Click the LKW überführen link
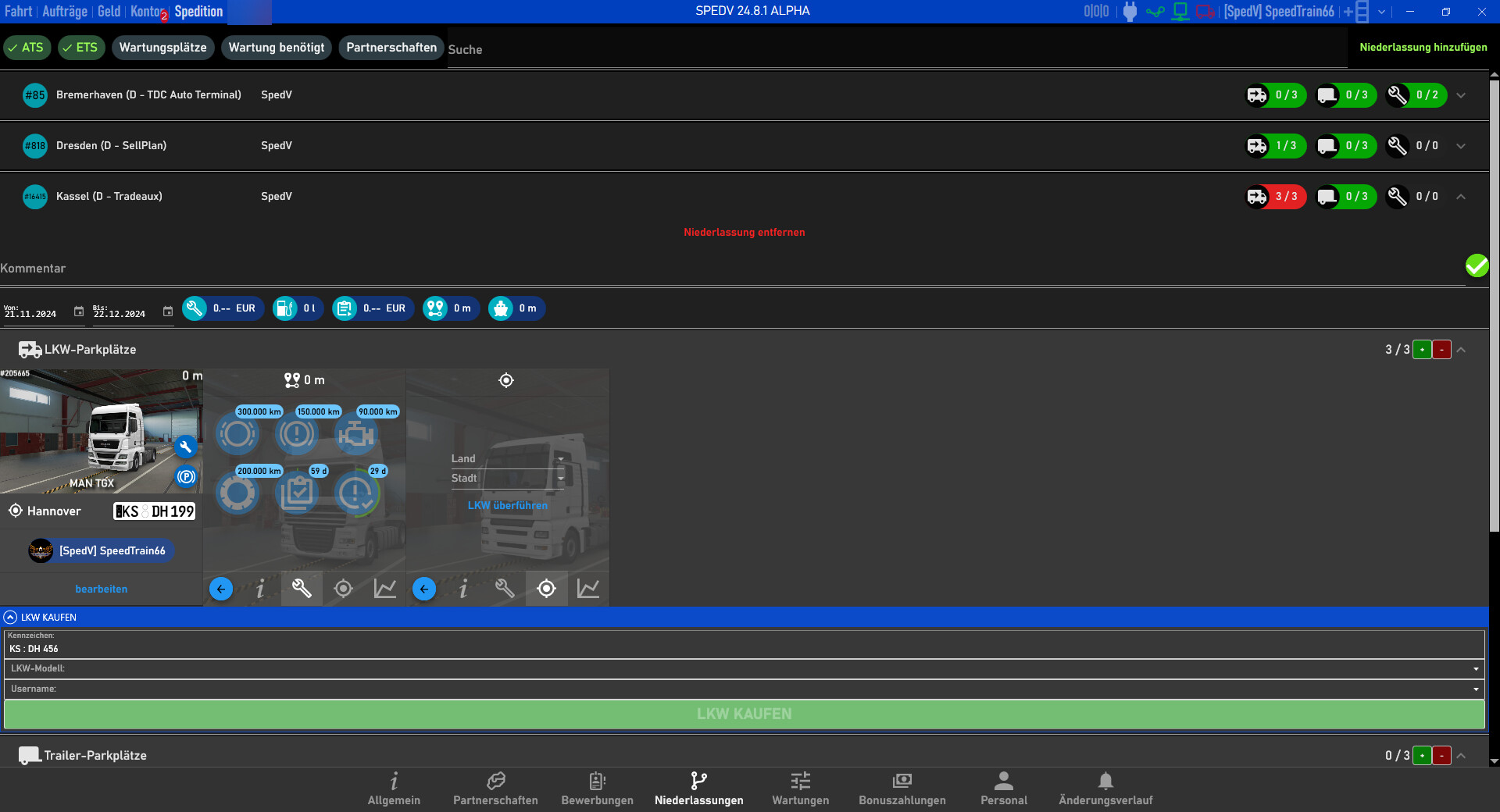1500x812 pixels. pos(507,505)
